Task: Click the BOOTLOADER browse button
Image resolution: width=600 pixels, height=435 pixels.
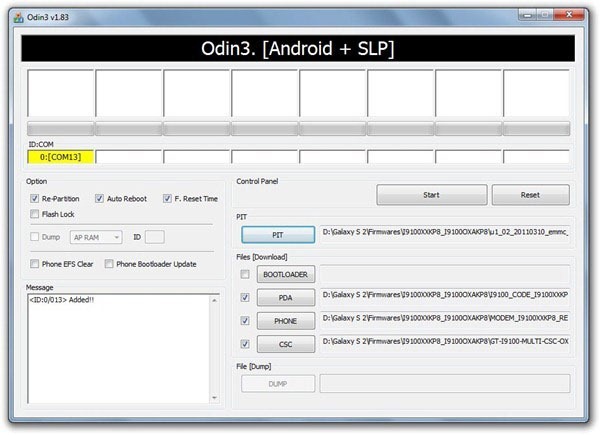Action: click(286, 274)
